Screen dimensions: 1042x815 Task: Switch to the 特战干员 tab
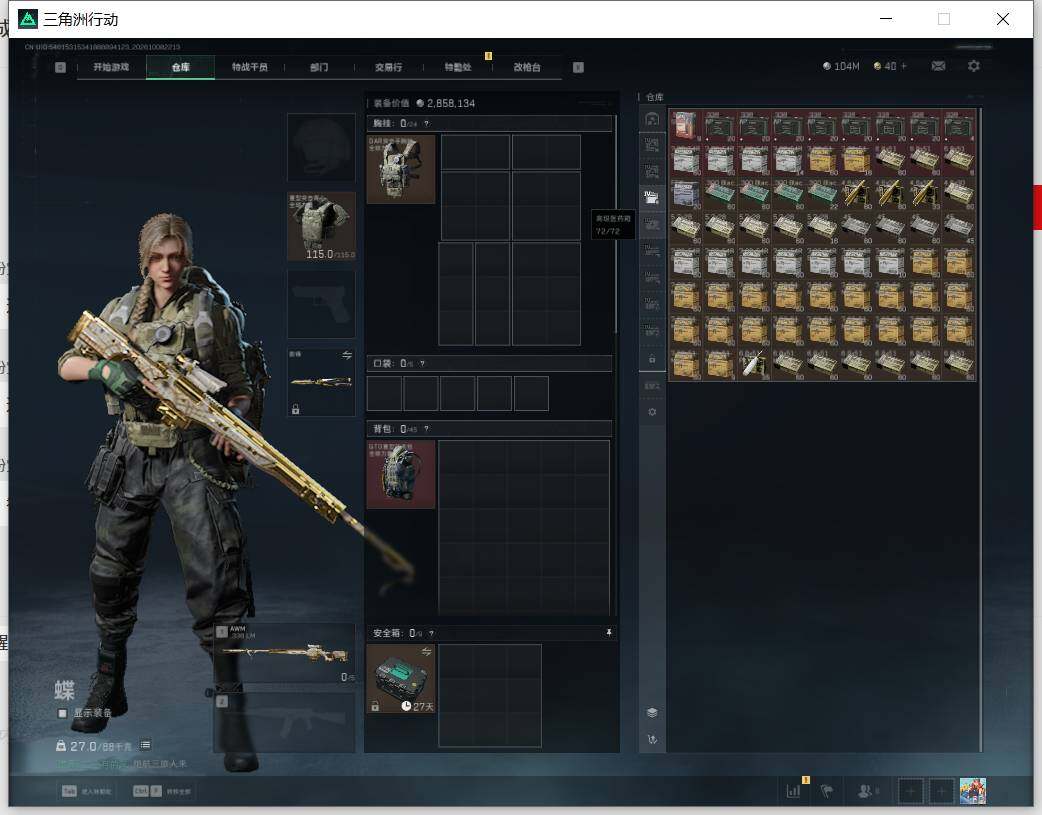tap(250, 67)
